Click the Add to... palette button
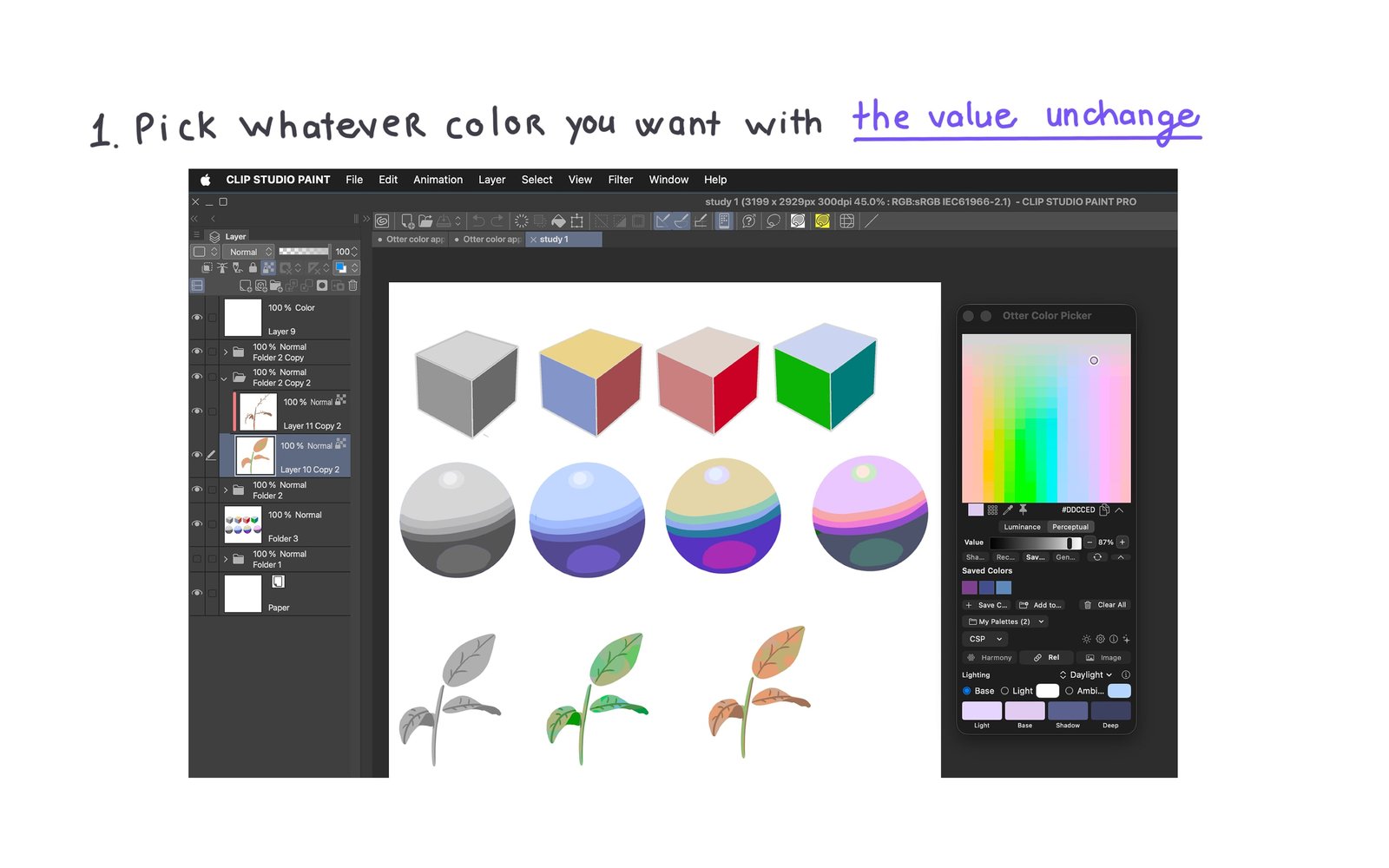The height and width of the screenshot is (868, 1389). coord(1041,605)
